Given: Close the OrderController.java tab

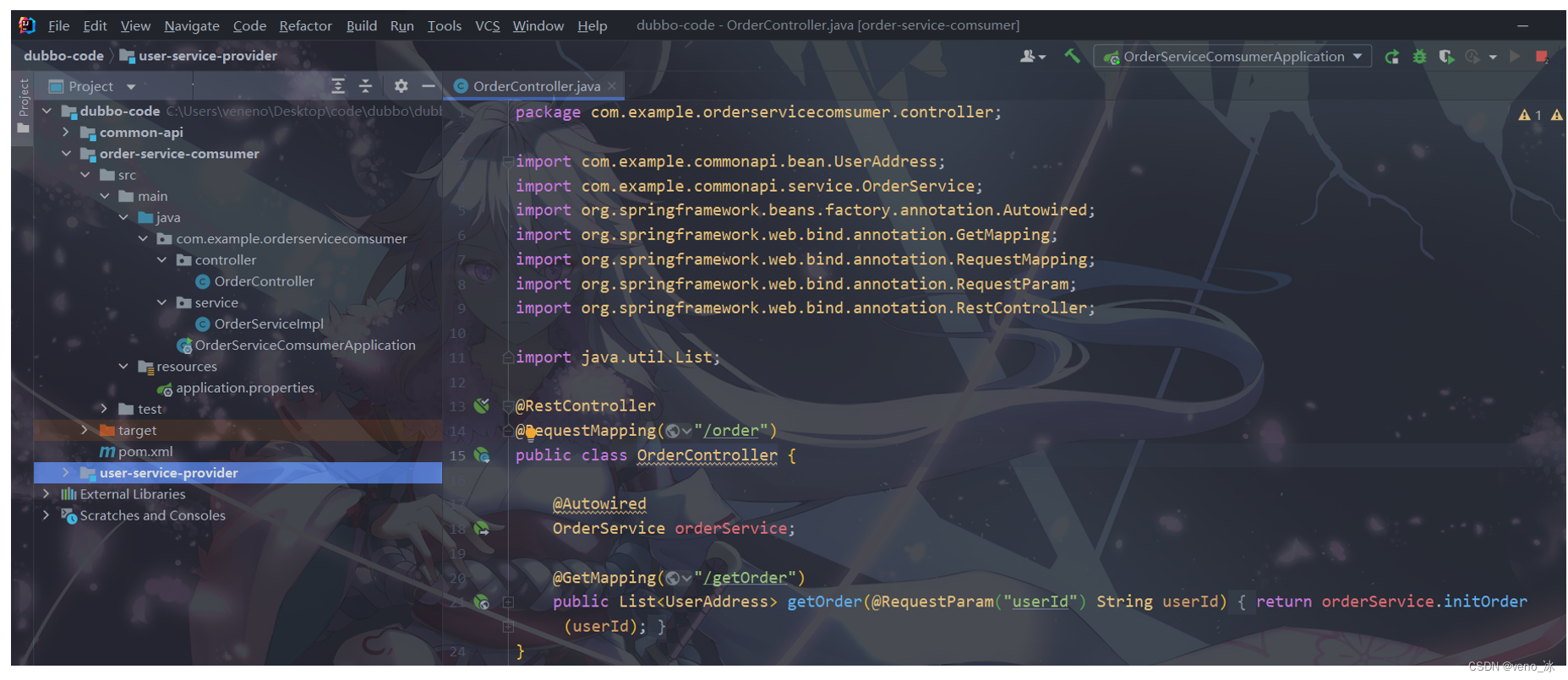Looking at the screenshot, I should 612,86.
